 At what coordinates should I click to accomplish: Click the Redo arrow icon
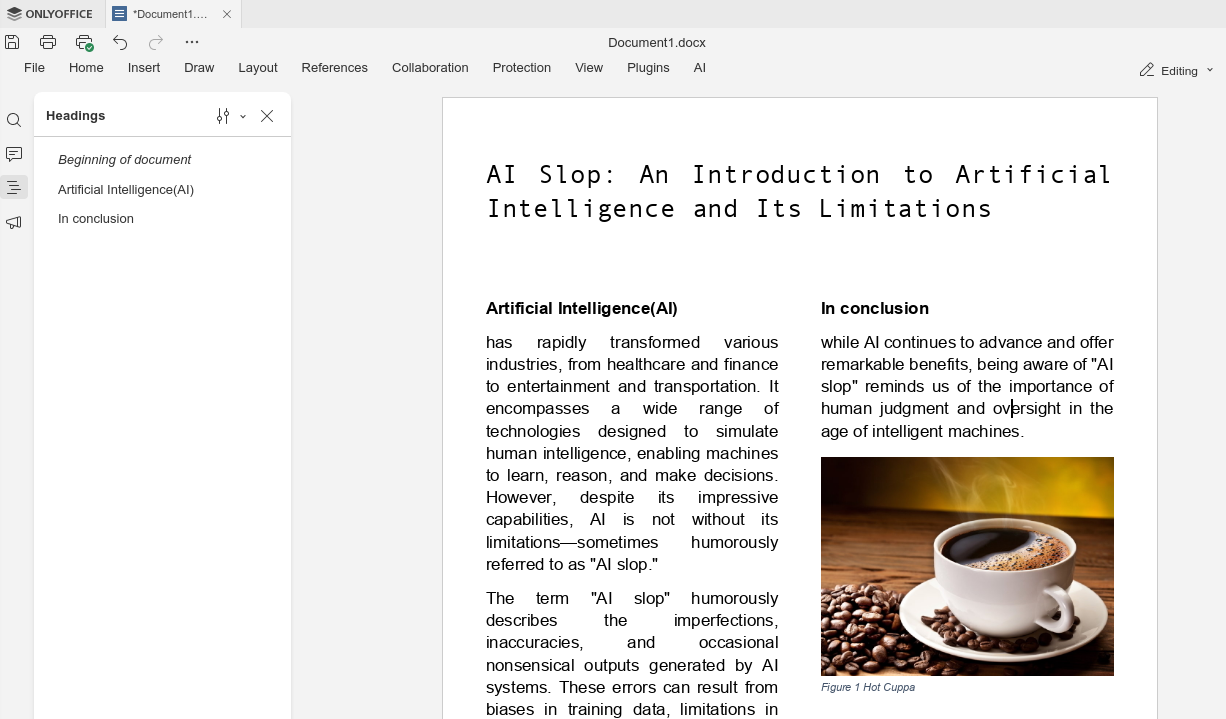[156, 42]
